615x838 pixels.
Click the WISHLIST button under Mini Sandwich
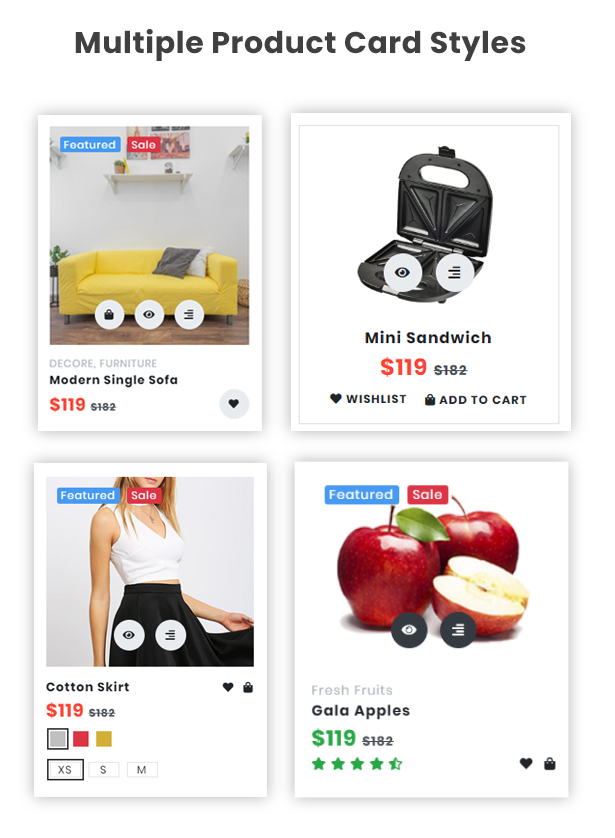[x=368, y=399]
